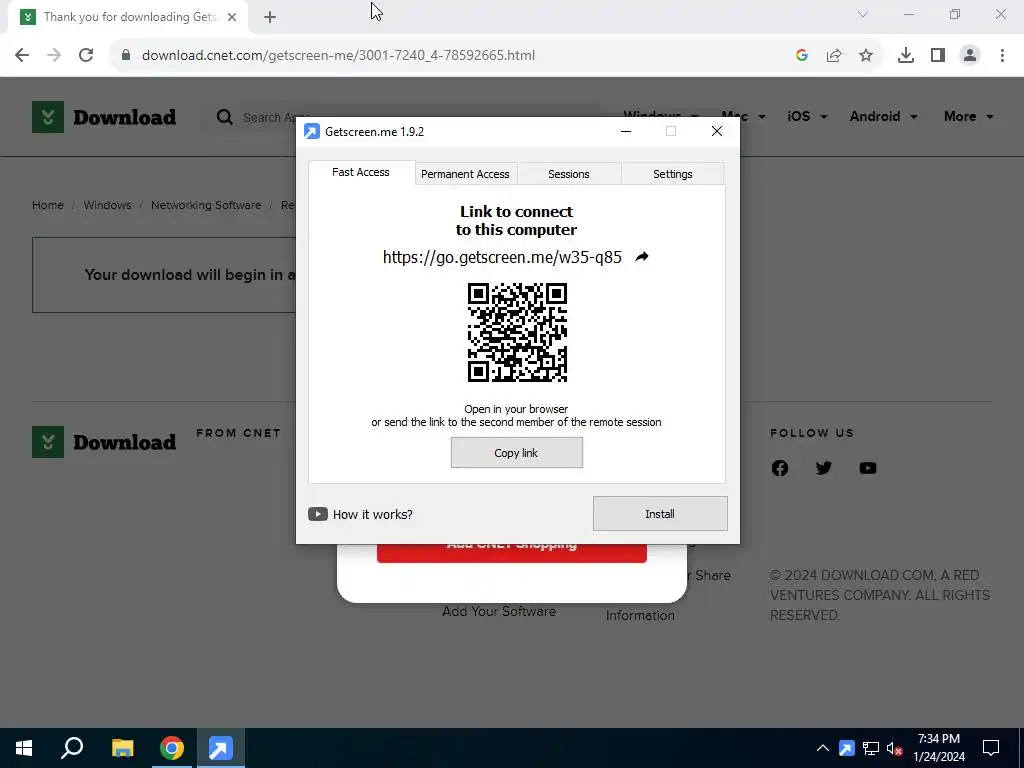
Task: Click the CNET Download logo in header
Action: click(104, 117)
